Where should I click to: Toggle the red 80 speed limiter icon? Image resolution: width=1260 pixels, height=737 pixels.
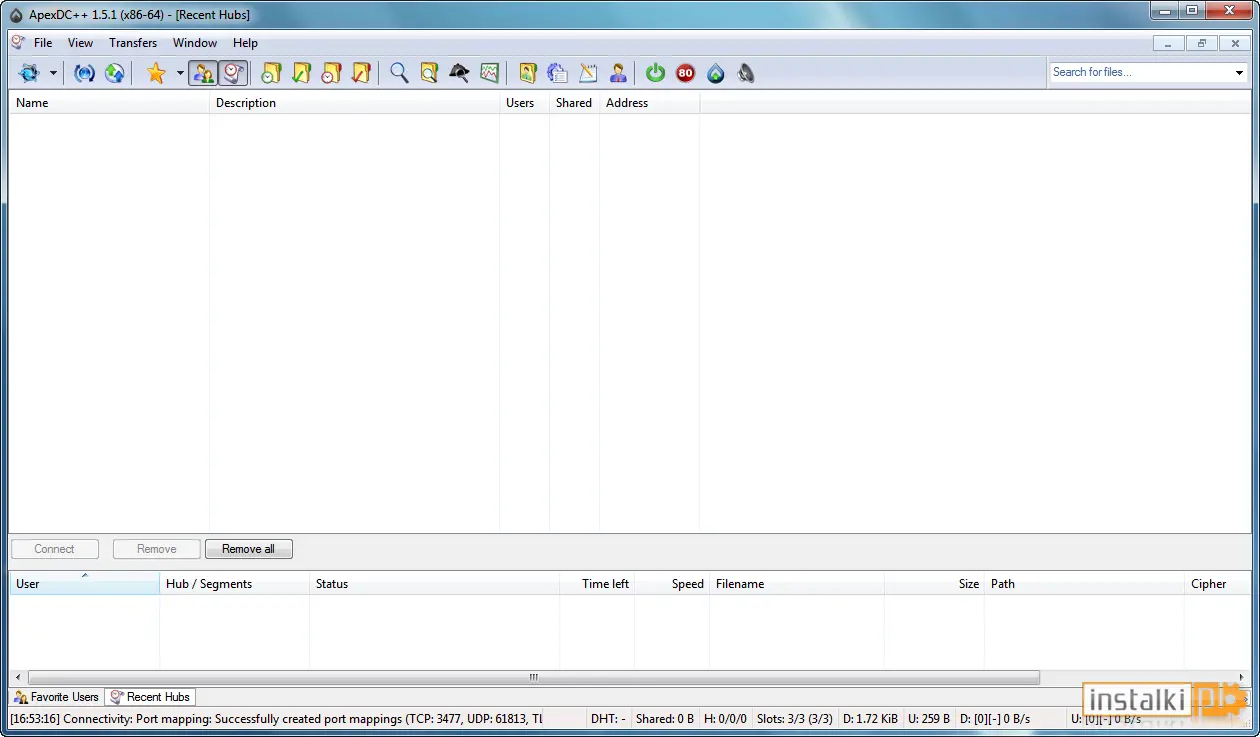click(x=685, y=73)
